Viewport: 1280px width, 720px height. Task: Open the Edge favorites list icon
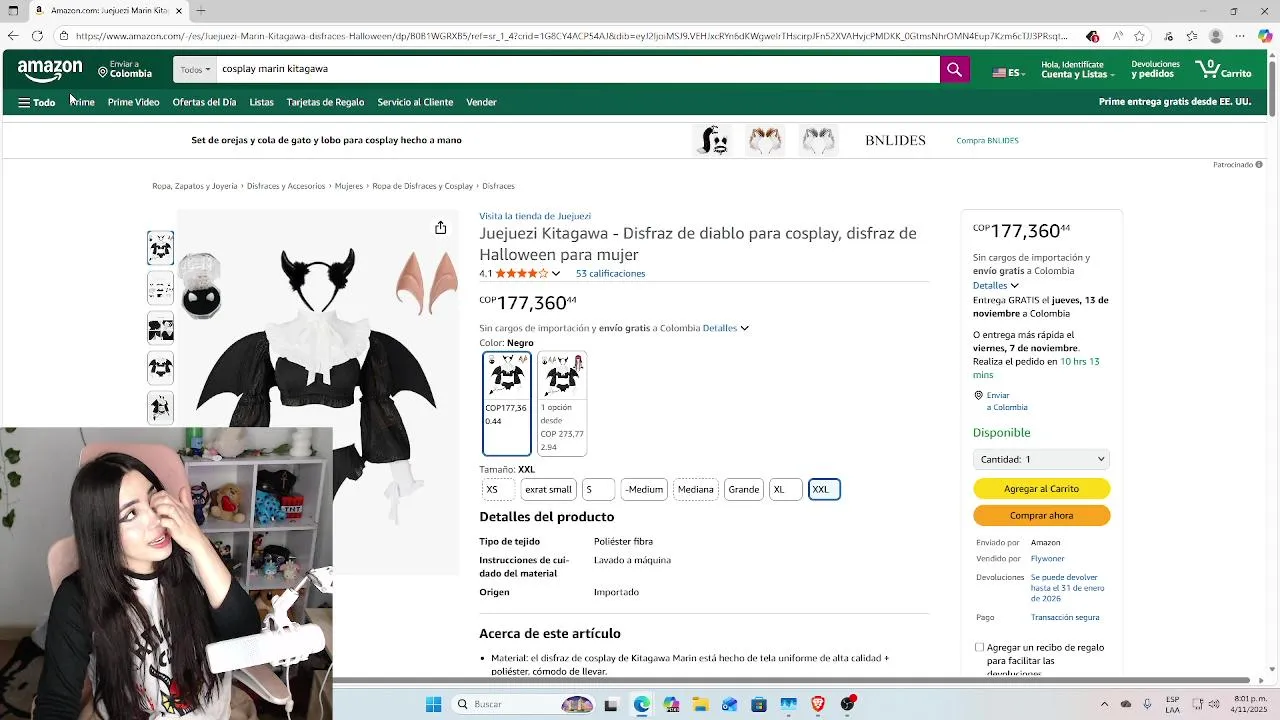(1192, 36)
